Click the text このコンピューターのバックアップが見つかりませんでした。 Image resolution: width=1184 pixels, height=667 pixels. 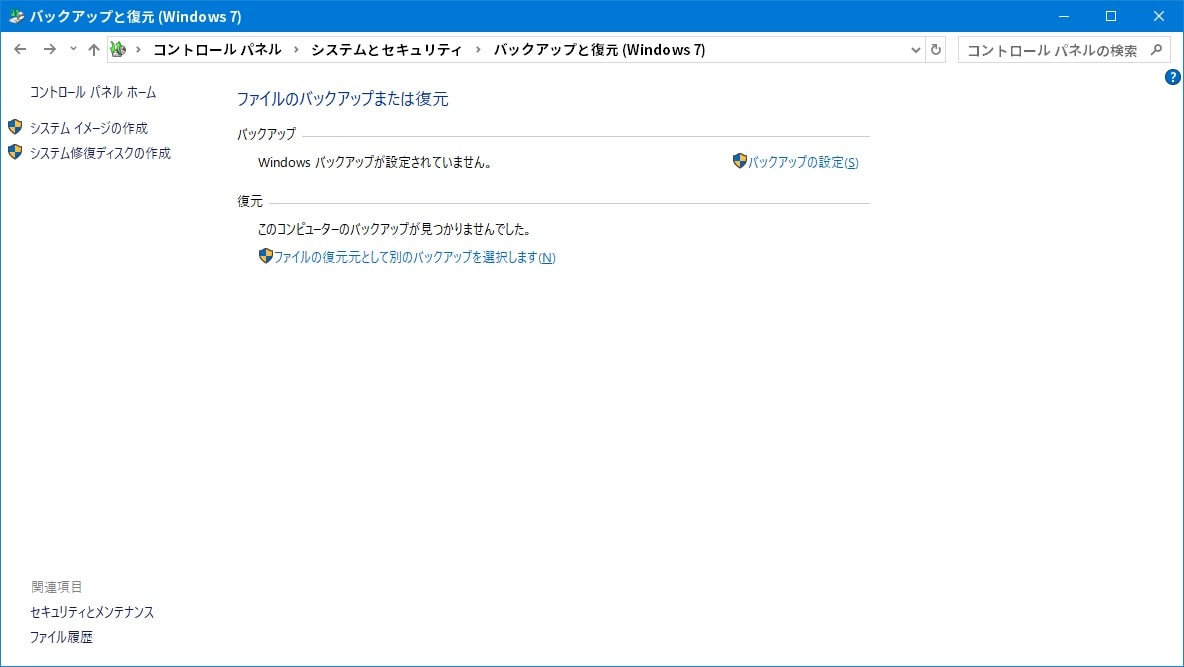[x=394, y=229]
